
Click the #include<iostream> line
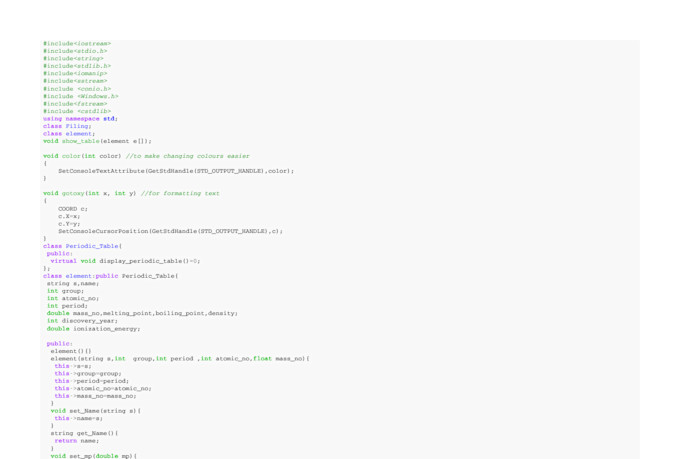coord(77,43)
